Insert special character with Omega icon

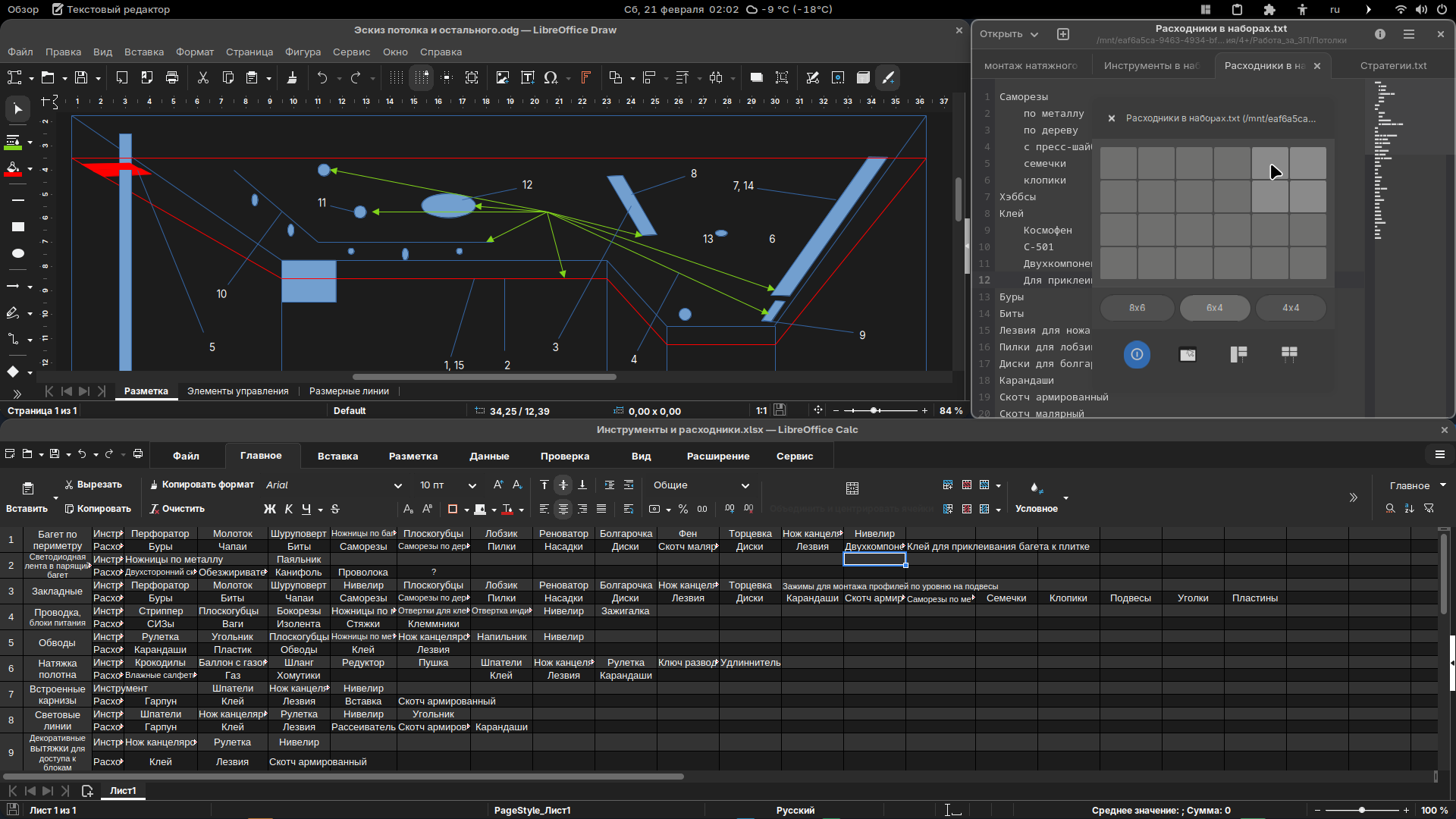pyautogui.click(x=551, y=77)
